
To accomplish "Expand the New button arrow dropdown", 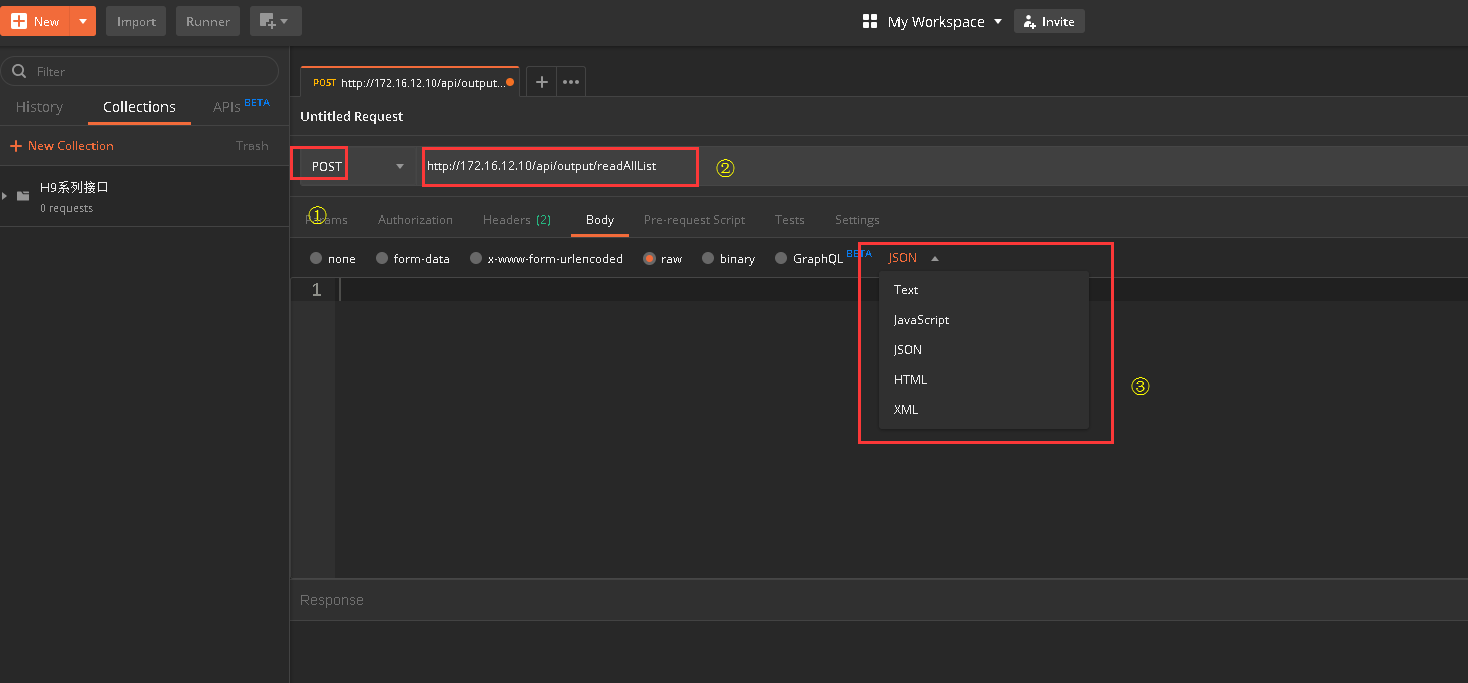I will (x=83, y=21).
